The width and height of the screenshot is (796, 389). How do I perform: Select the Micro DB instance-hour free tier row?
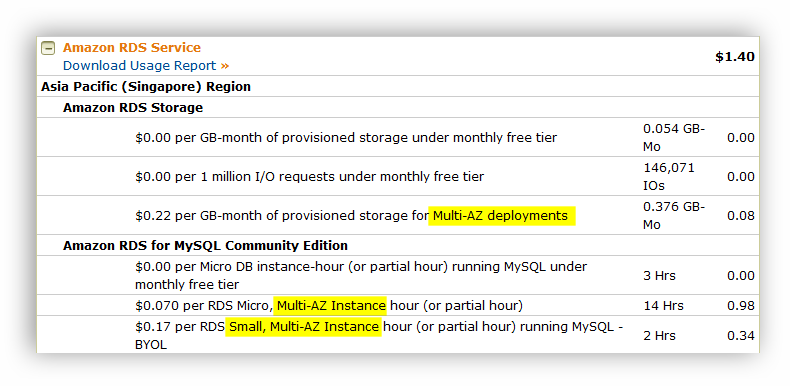(398, 275)
